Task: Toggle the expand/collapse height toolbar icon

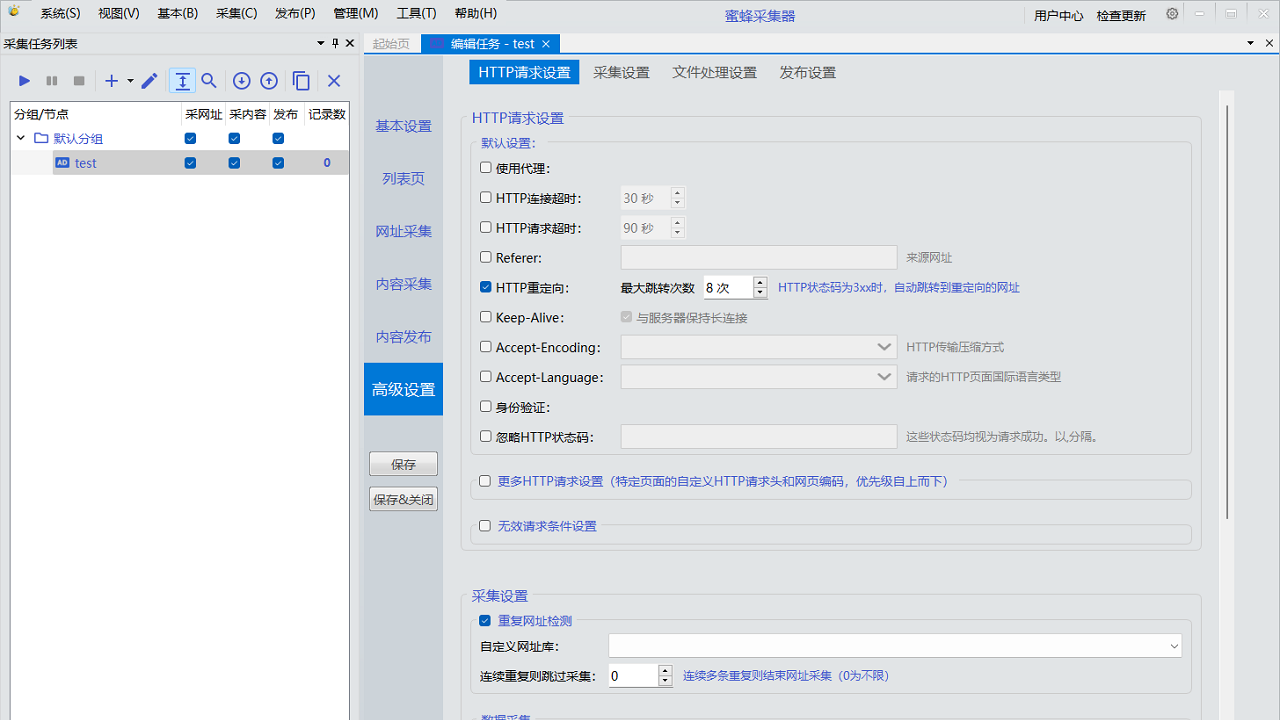Action: click(182, 81)
